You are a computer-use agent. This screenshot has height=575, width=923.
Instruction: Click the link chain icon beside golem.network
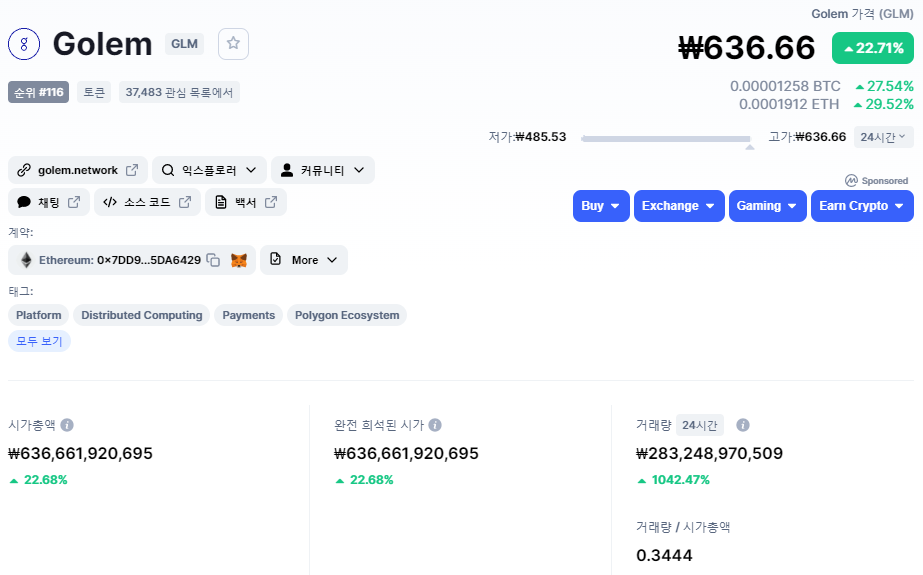pos(24,170)
